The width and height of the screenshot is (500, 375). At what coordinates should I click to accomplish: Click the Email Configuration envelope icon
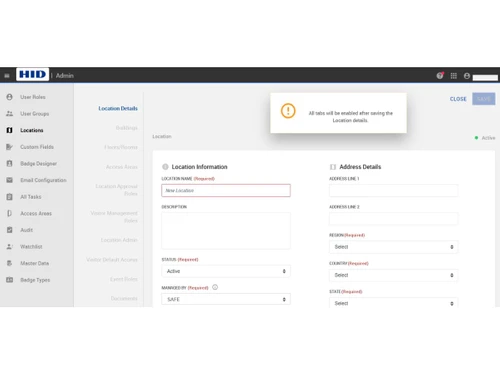(9, 180)
